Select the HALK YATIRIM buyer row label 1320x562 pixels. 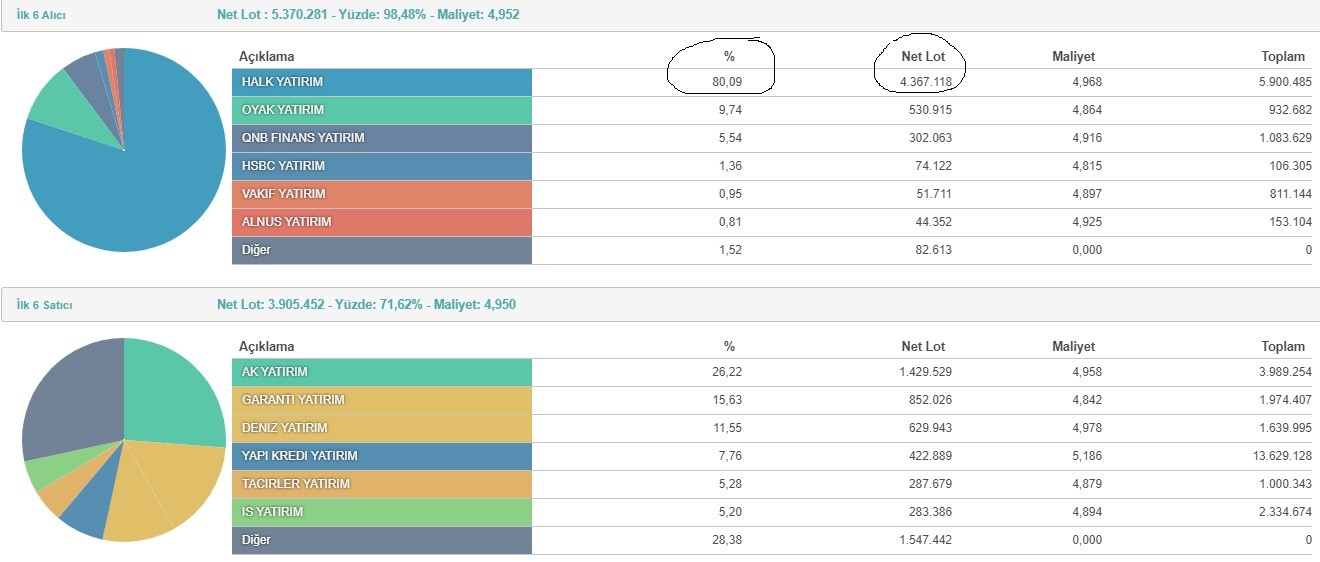tap(382, 82)
